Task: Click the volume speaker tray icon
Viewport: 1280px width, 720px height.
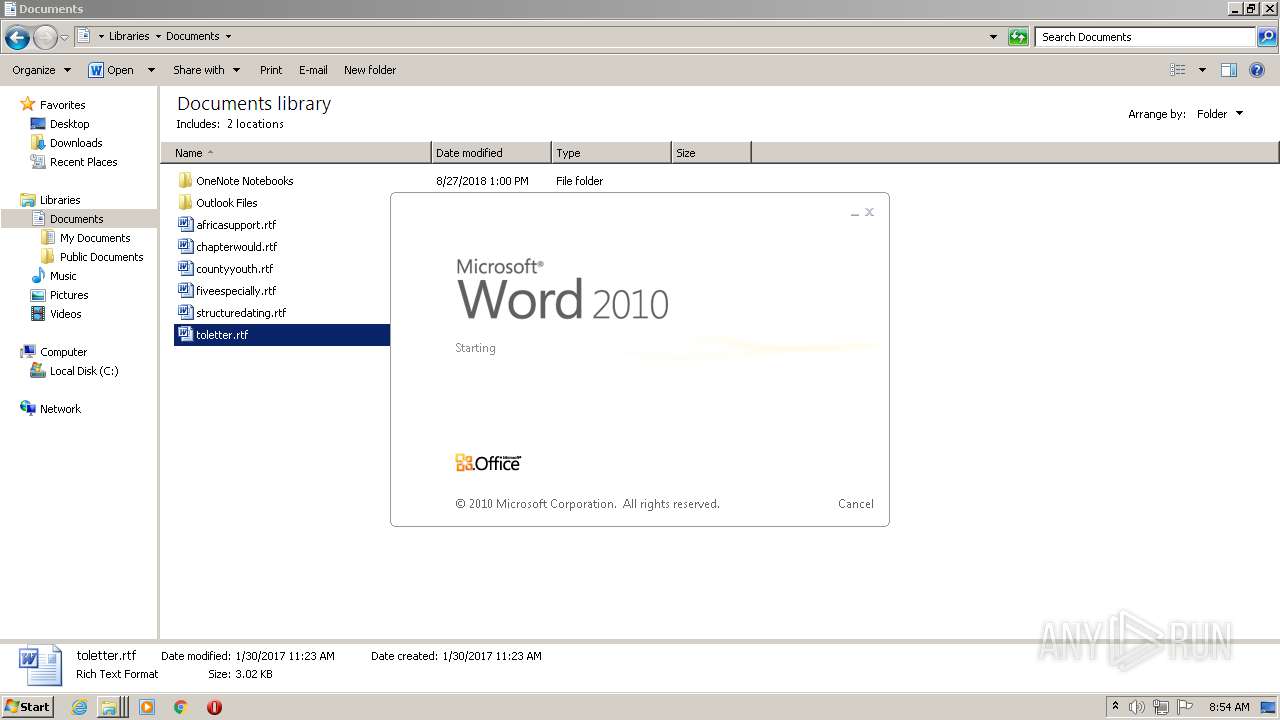Action: [x=1137, y=707]
